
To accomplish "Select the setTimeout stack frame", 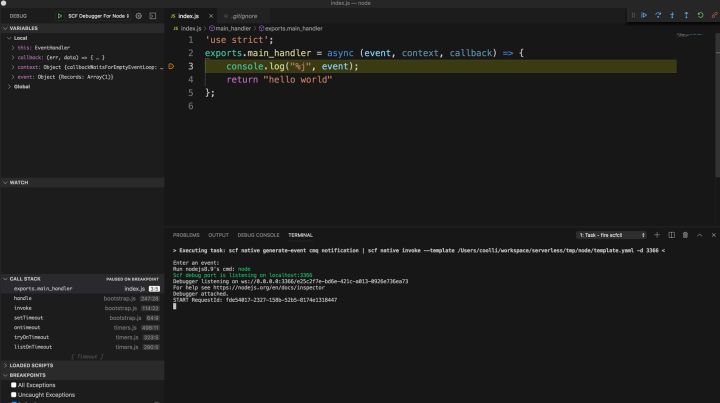I will point(83,318).
